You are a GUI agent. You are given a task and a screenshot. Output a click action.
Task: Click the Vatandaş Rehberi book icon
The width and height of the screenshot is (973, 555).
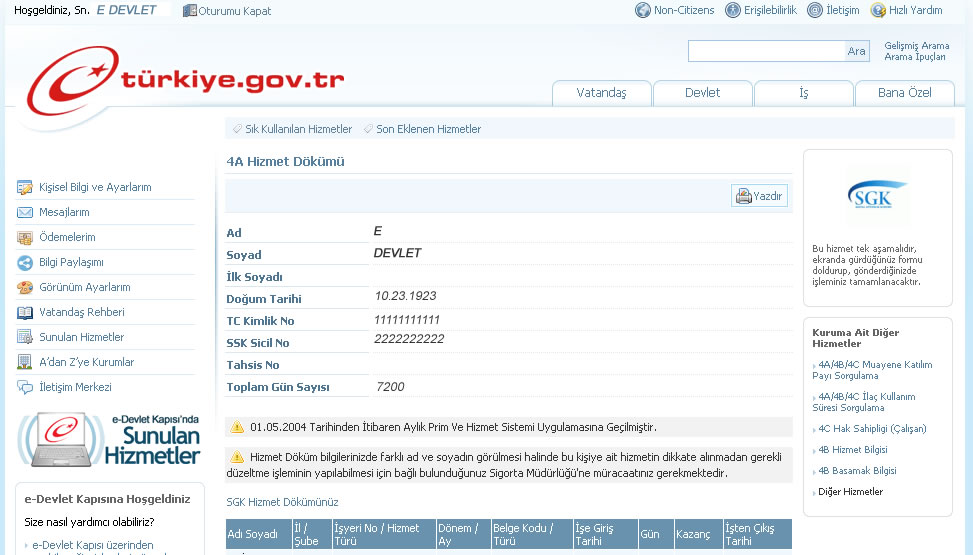click(x=25, y=313)
